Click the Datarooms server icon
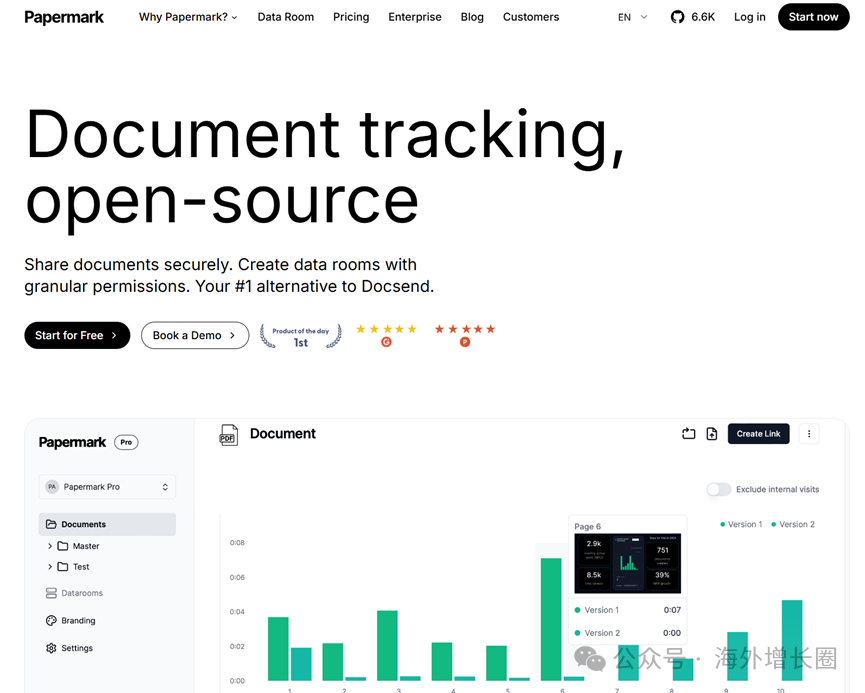Viewport: 865px width, 693px height. (51, 593)
